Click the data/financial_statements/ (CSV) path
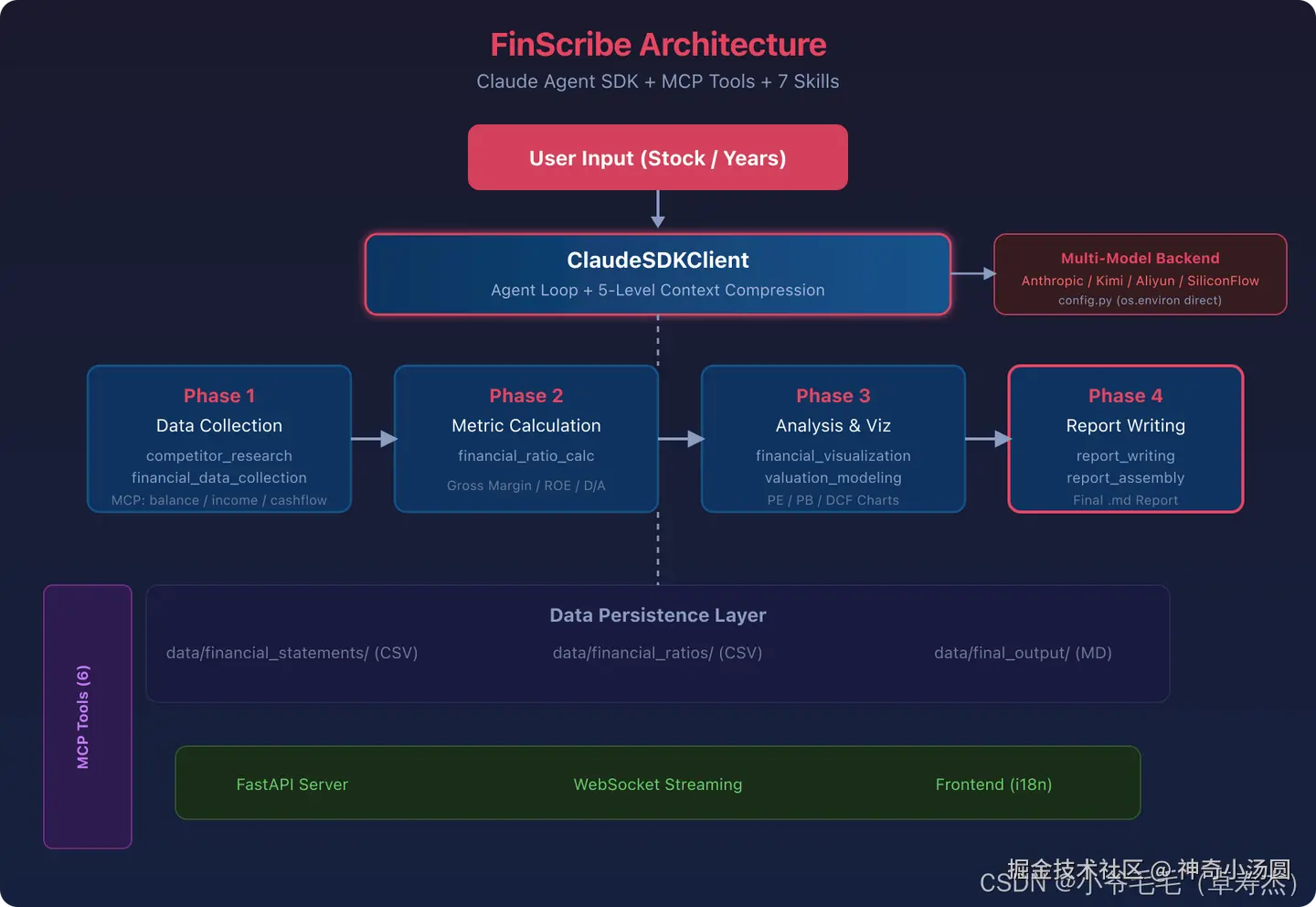Screen dimensions: 1316x907 pyautogui.click(x=292, y=653)
